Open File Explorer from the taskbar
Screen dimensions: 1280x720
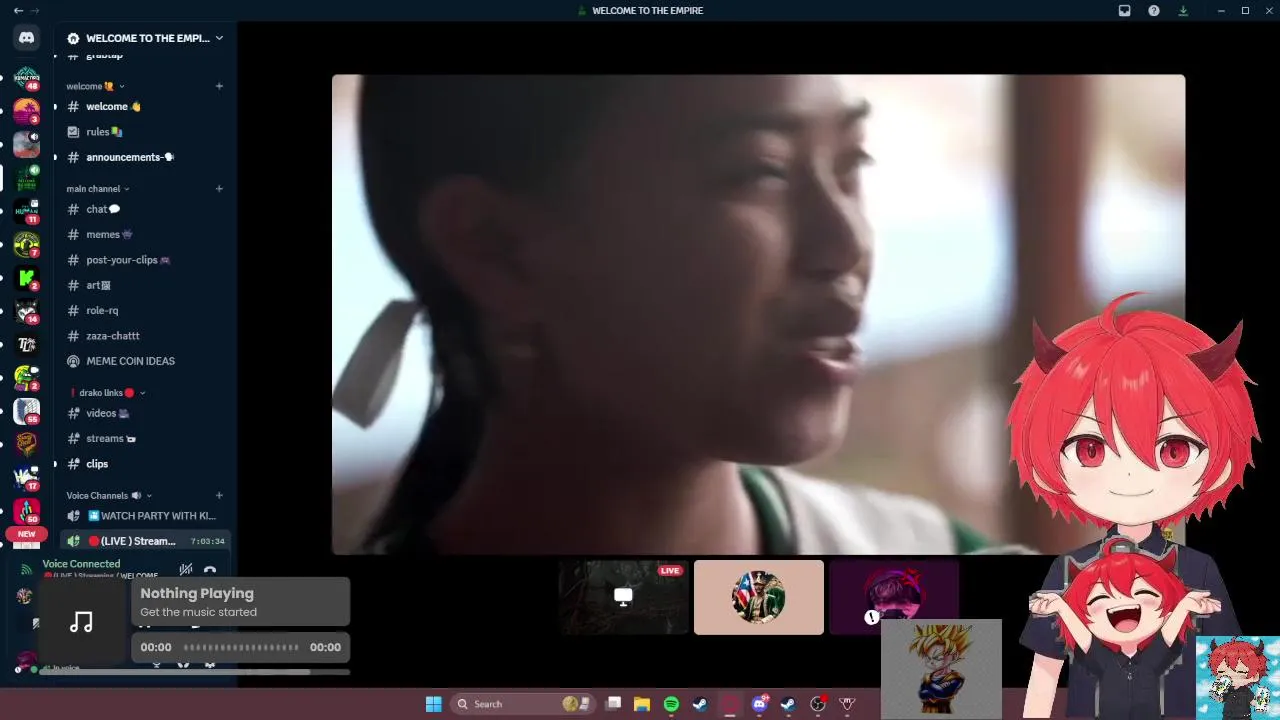[x=642, y=704]
